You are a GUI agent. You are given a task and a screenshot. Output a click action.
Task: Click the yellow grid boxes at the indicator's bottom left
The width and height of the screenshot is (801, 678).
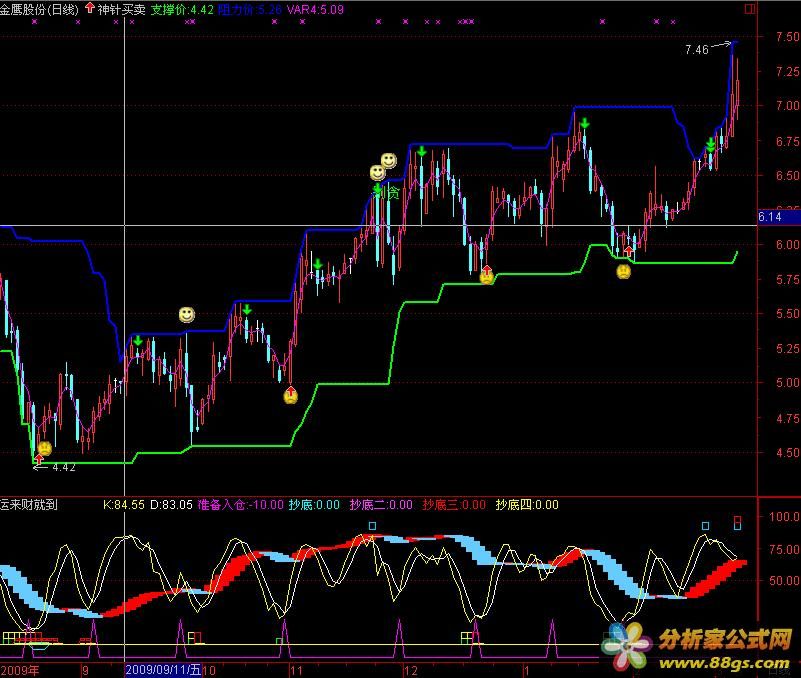13,637
